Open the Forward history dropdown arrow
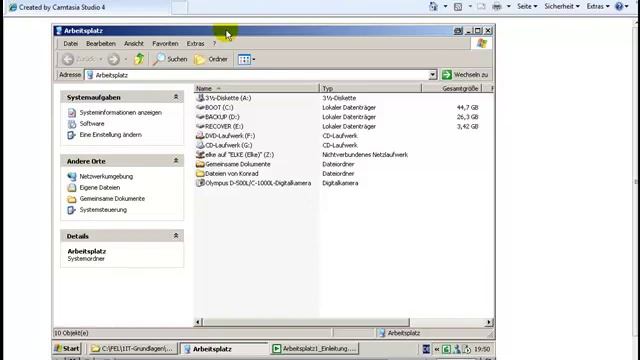Viewport: 640px width, 360px height. pos(125,60)
